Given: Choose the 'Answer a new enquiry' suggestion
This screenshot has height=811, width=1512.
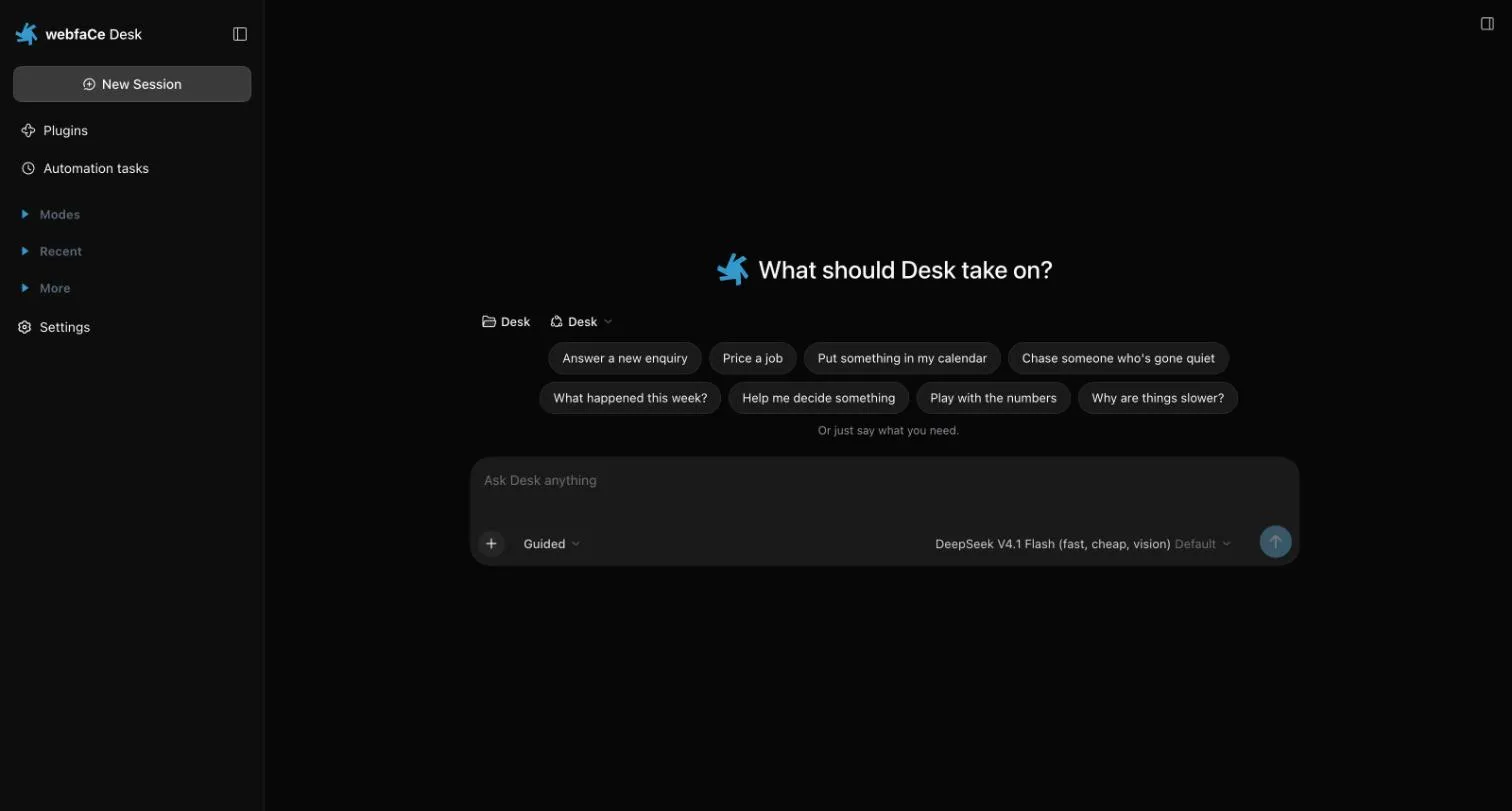Looking at the screenshot, I should (x=625, y=358).
